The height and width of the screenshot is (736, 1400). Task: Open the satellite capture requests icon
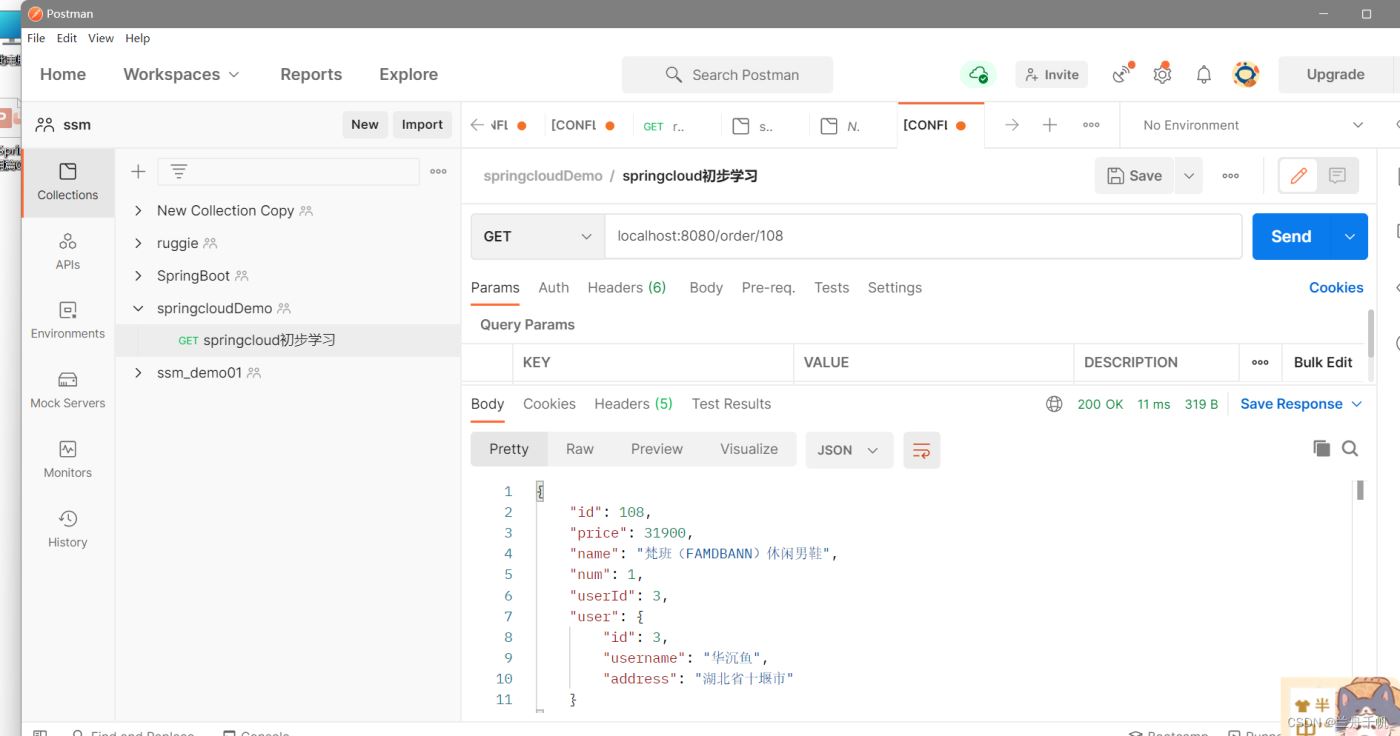(x=1122, y=74)
